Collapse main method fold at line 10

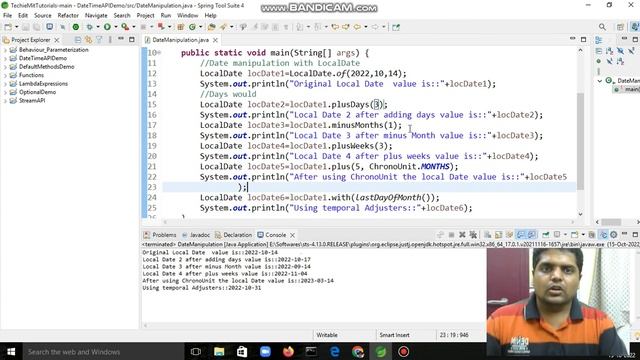(159, 53)
